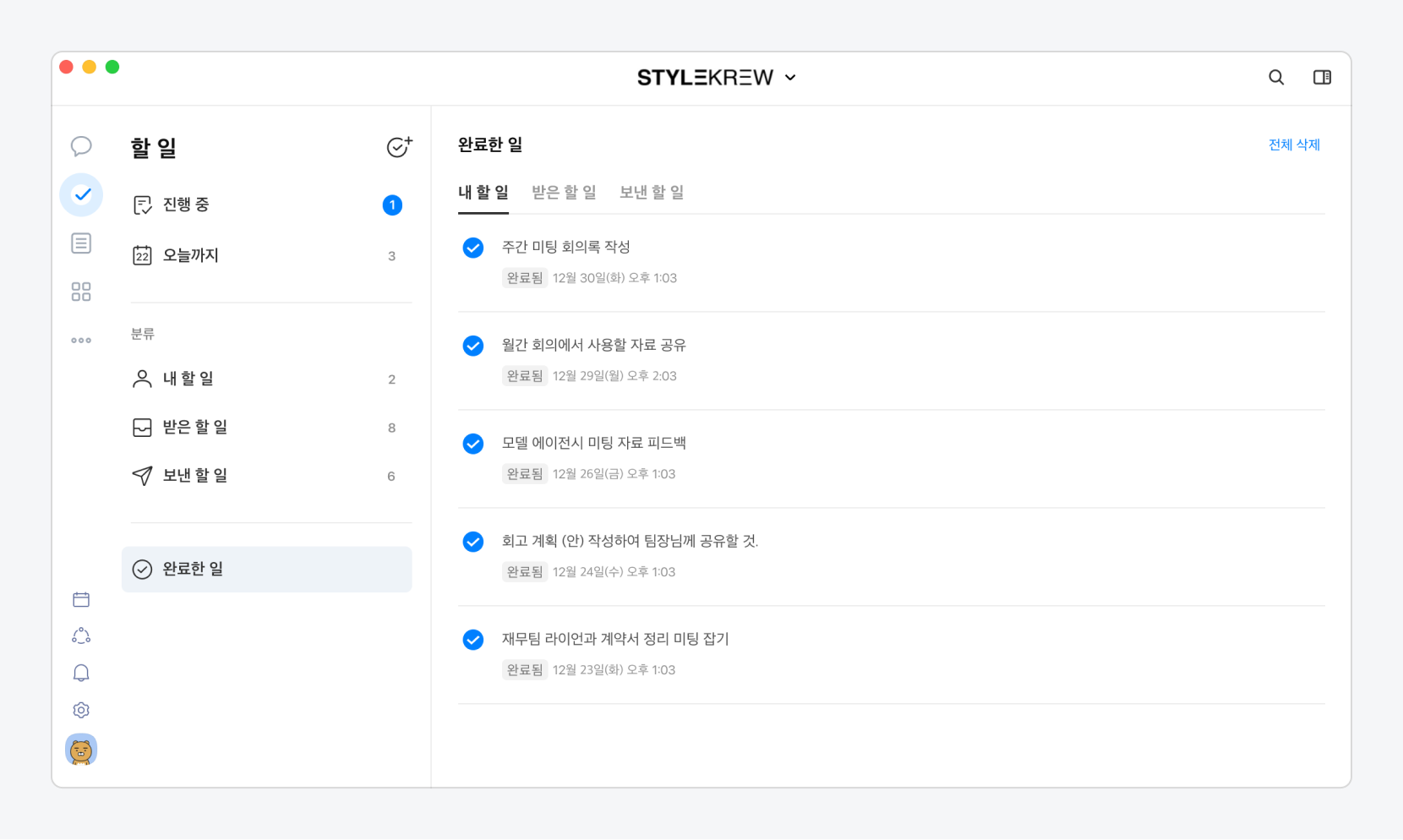Click the search magnifier icon

pyautogui.click(x=1276, y=78)
